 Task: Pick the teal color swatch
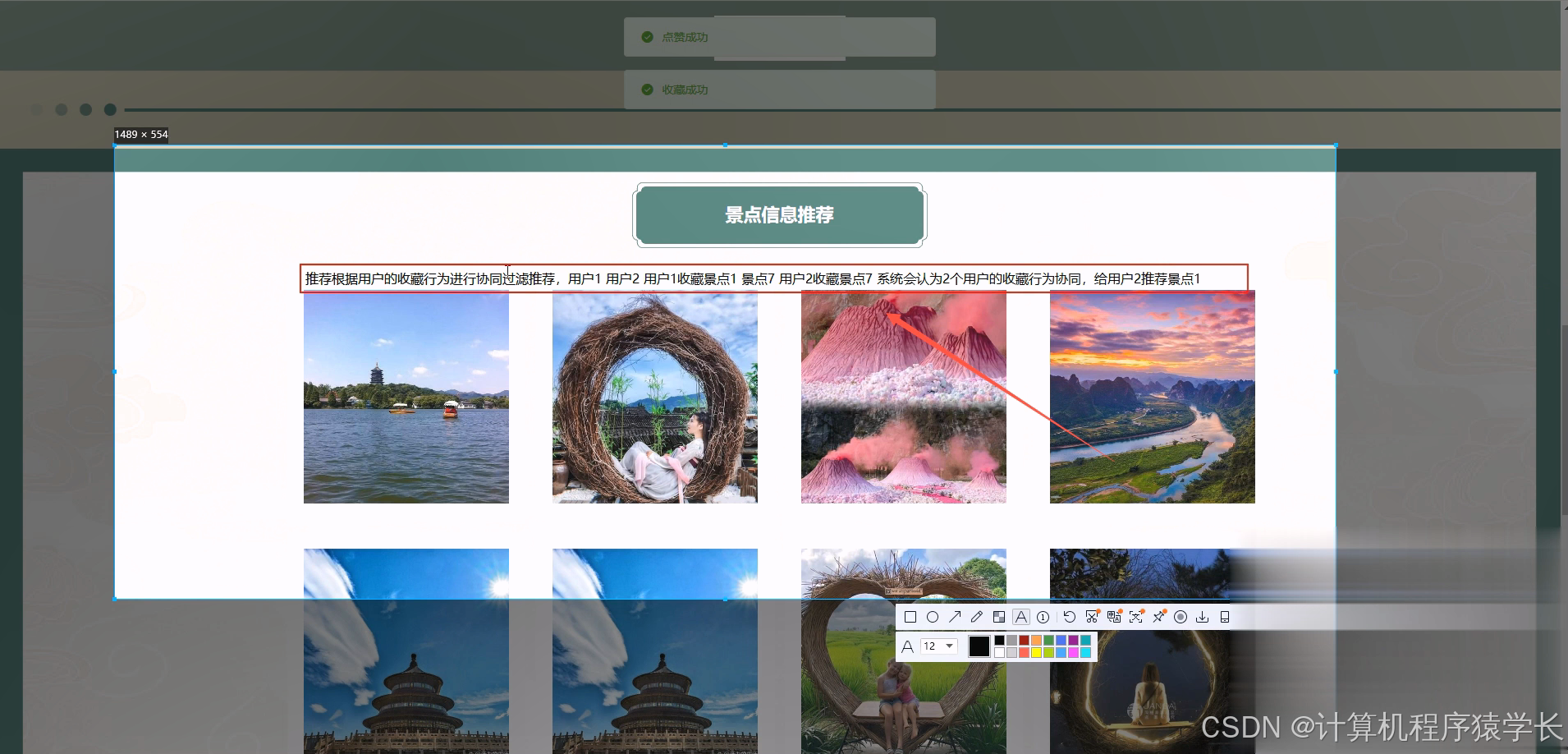tap(1085, 640)
